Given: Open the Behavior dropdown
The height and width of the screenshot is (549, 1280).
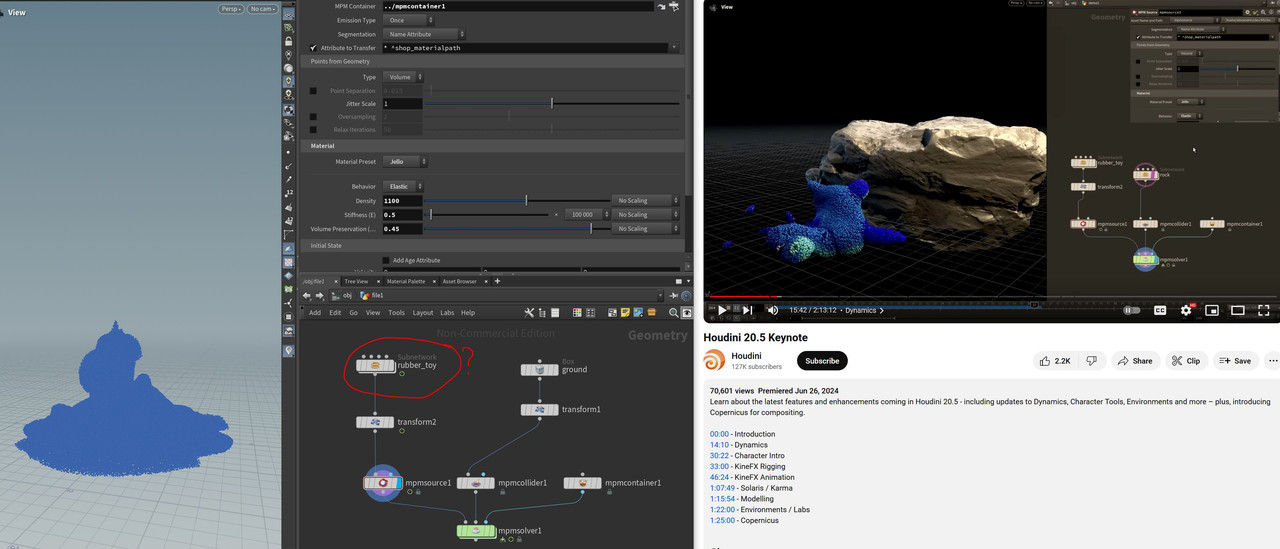Looking at the screenshot, I should pyautogui.click(x=404, y=186).
